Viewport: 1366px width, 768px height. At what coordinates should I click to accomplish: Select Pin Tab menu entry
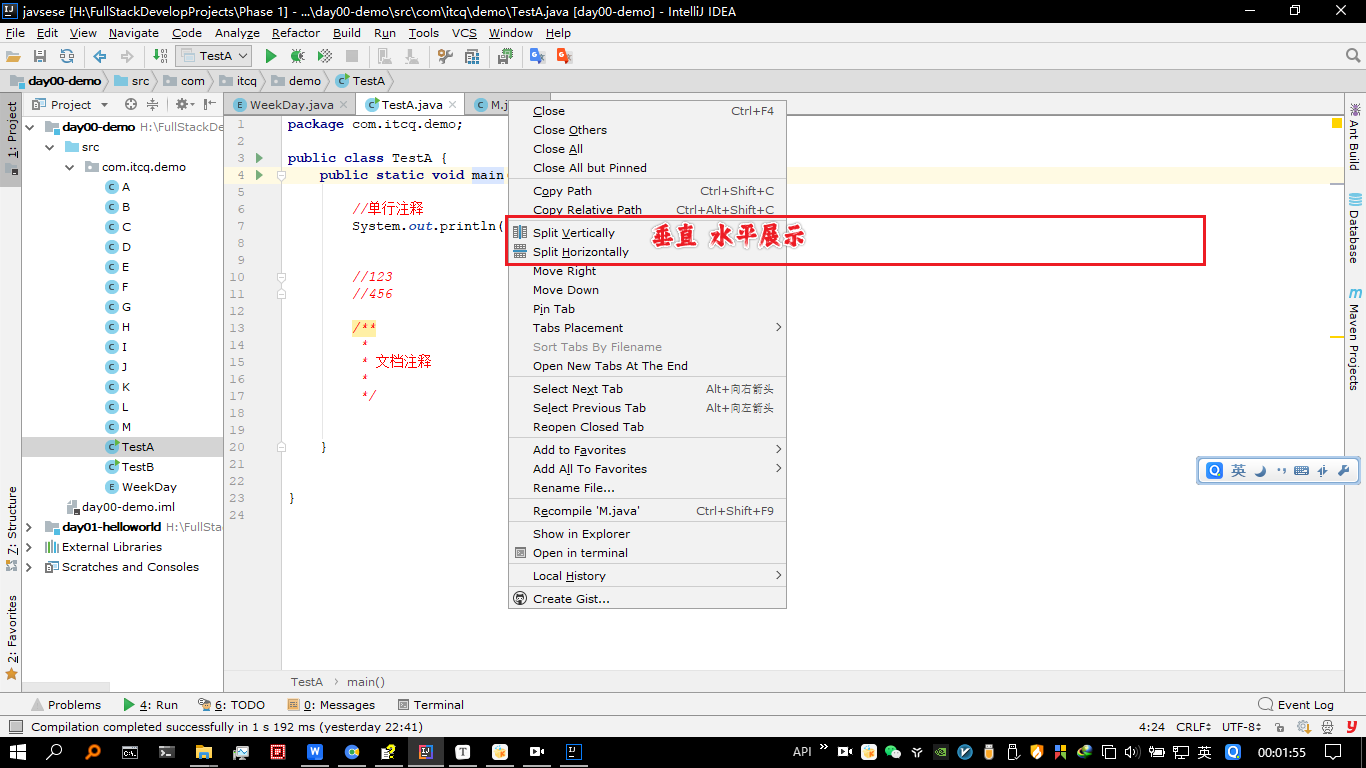coord(647,309)
